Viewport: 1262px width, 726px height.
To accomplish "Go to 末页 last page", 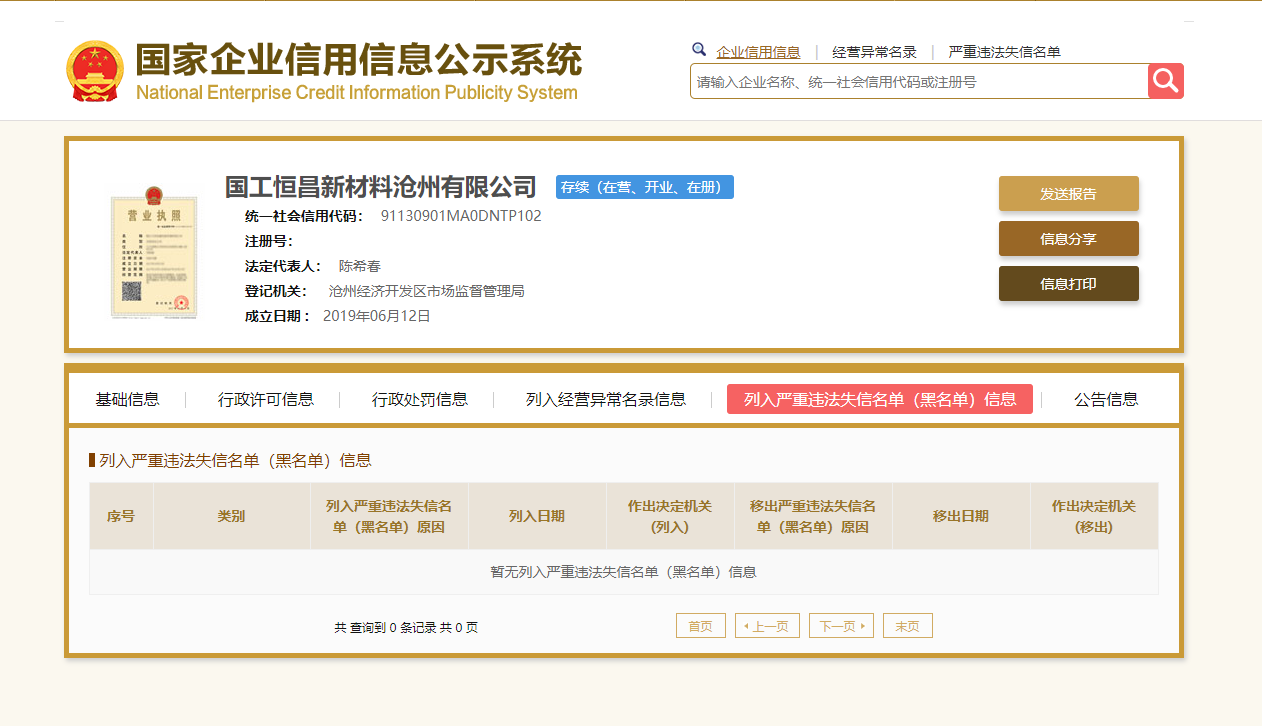I will pos(908,626).
